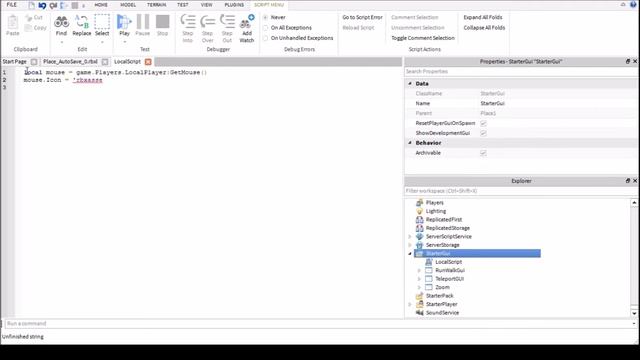
Task: Select On Unhandled Exceptions radio button
Action: pos(266,38)
